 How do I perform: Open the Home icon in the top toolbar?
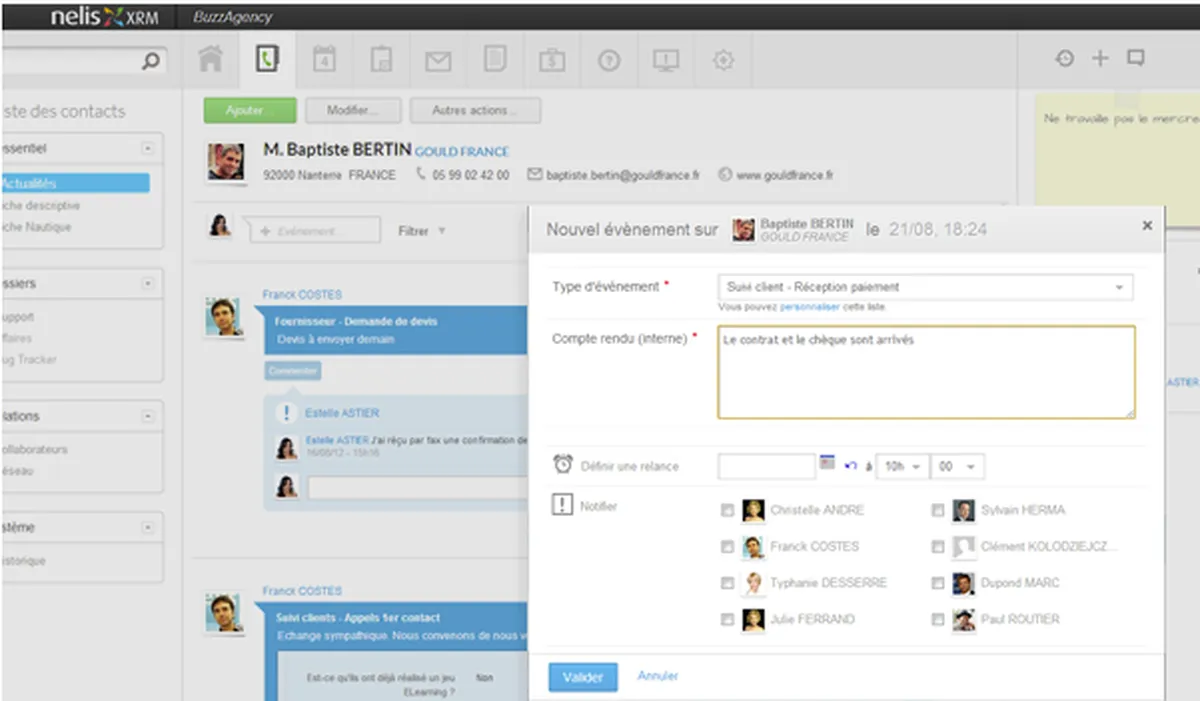tap(210, 59)
